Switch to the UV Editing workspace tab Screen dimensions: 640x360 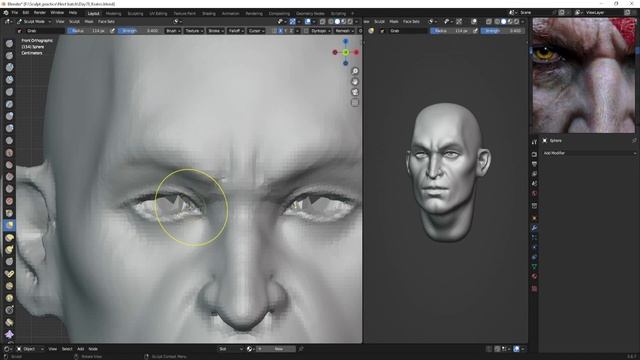(158, 13)
